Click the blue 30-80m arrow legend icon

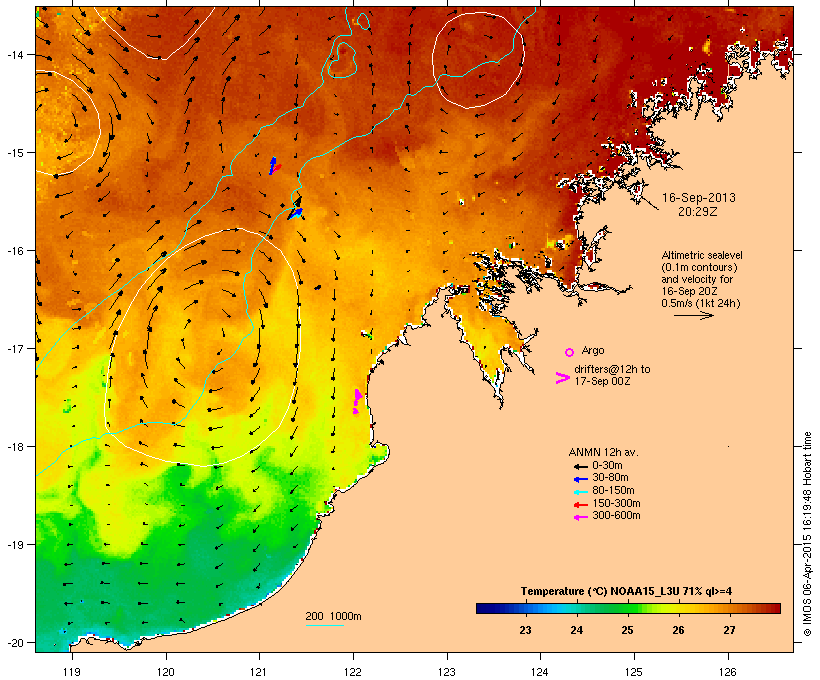click(580, 479)
